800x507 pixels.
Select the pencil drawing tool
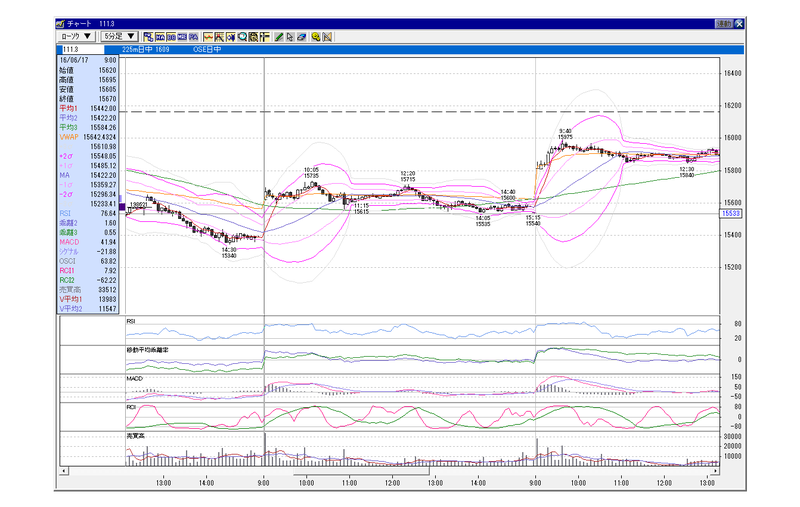(x=279, y=37)
